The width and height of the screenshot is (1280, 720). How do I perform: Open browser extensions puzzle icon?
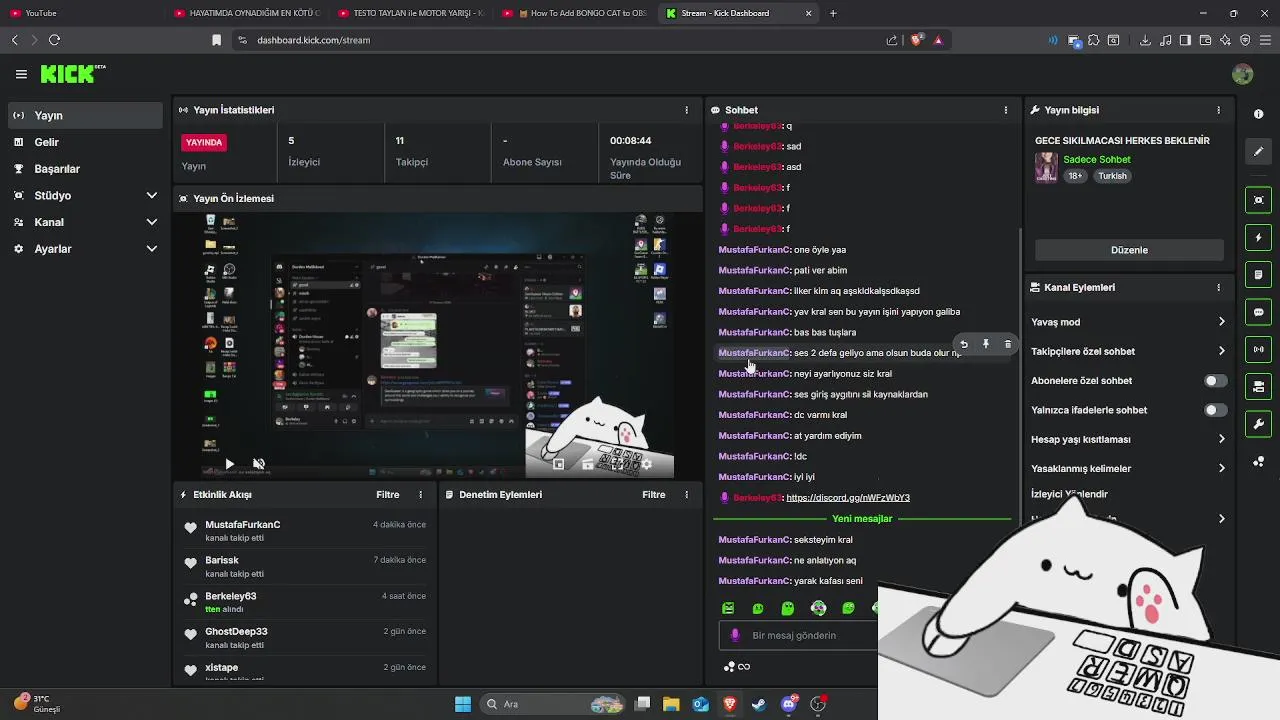pyautogui.click(x=1094, y=40)
